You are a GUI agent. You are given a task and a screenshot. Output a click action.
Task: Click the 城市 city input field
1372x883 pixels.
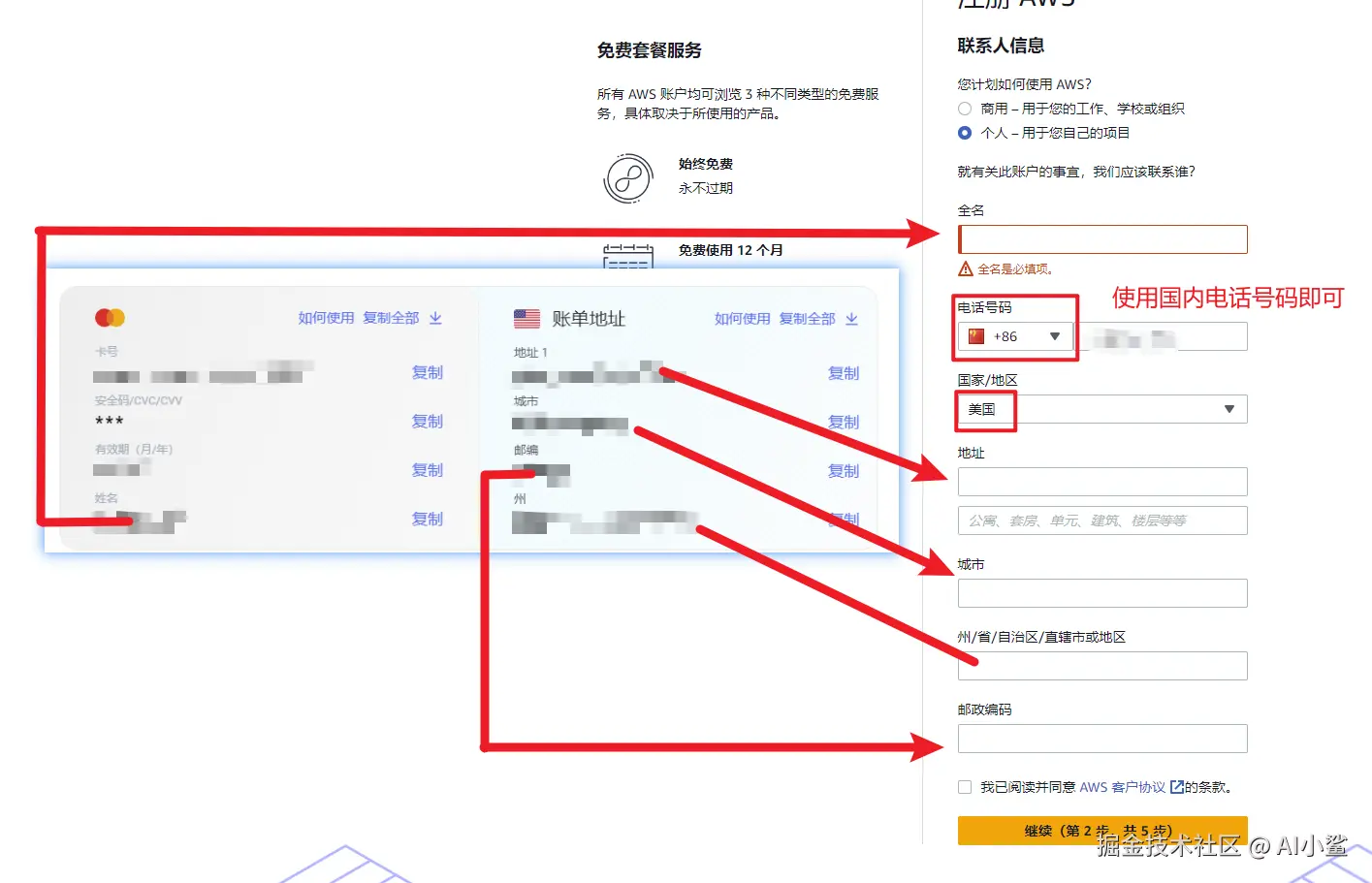[1102, 593]
